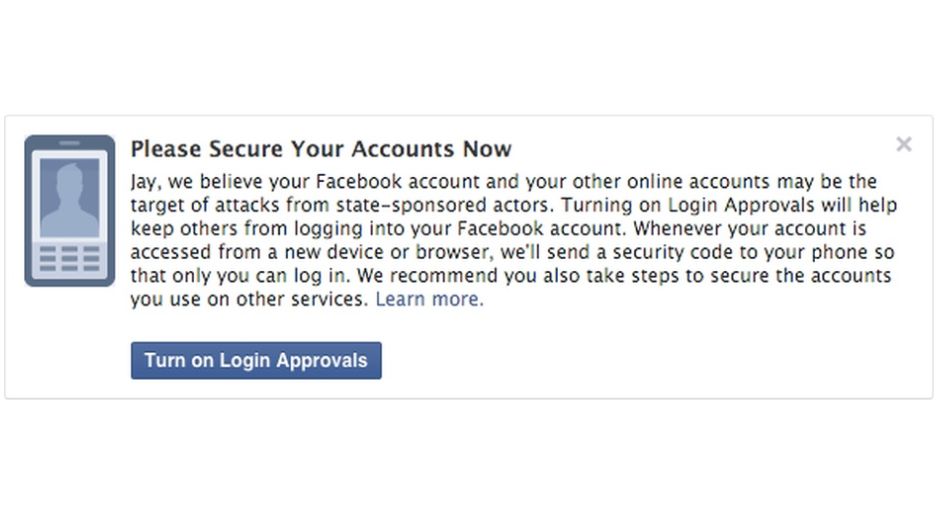Screen dimensions: 940x529
Task: Click the profile silhouette on the phone screen
Action: point(69,199)
